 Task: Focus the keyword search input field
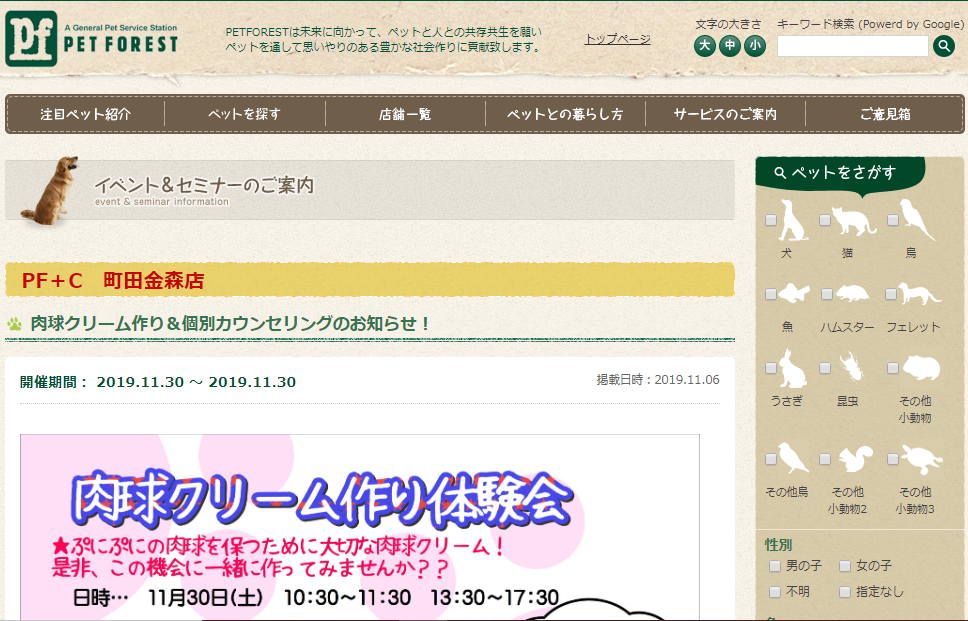coord(852,46)
